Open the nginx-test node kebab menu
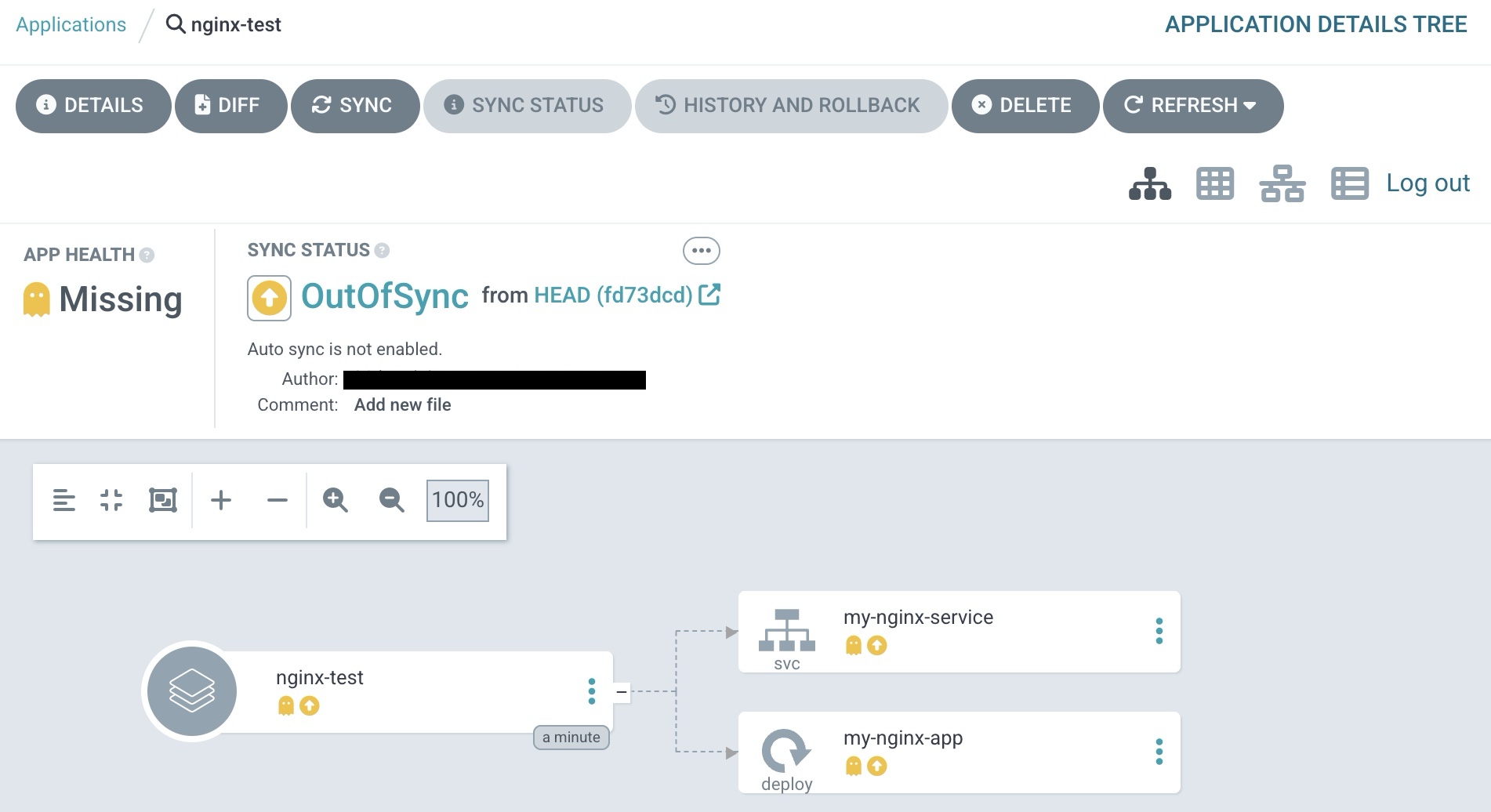 pyautogui.click(x=591, y=691)
